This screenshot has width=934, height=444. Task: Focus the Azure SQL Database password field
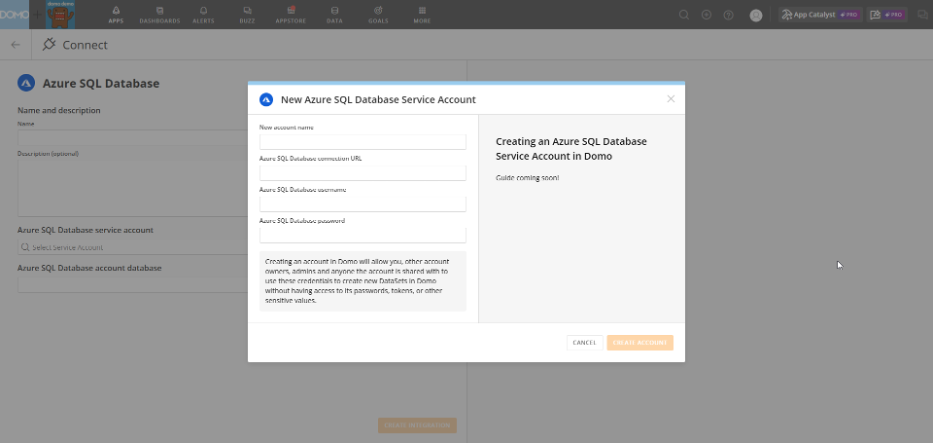tap(363, 235)
